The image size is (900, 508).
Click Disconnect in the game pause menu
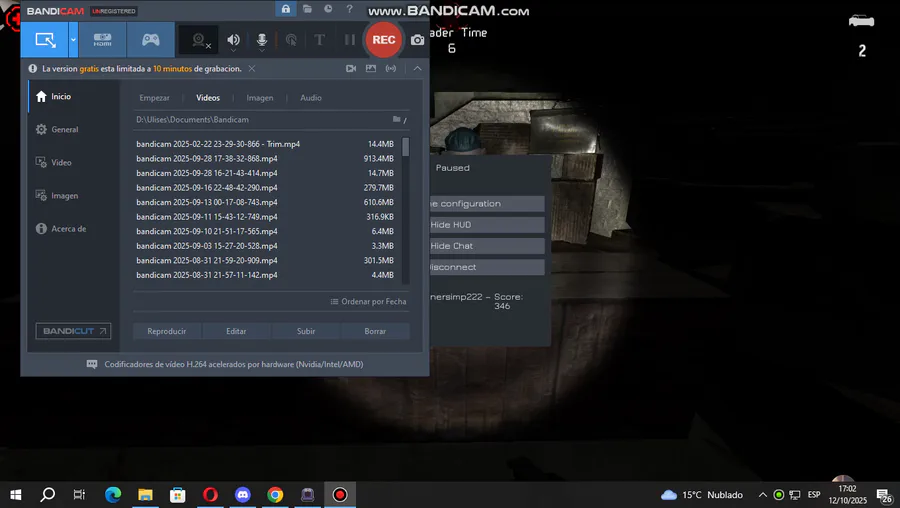(487, 267)
